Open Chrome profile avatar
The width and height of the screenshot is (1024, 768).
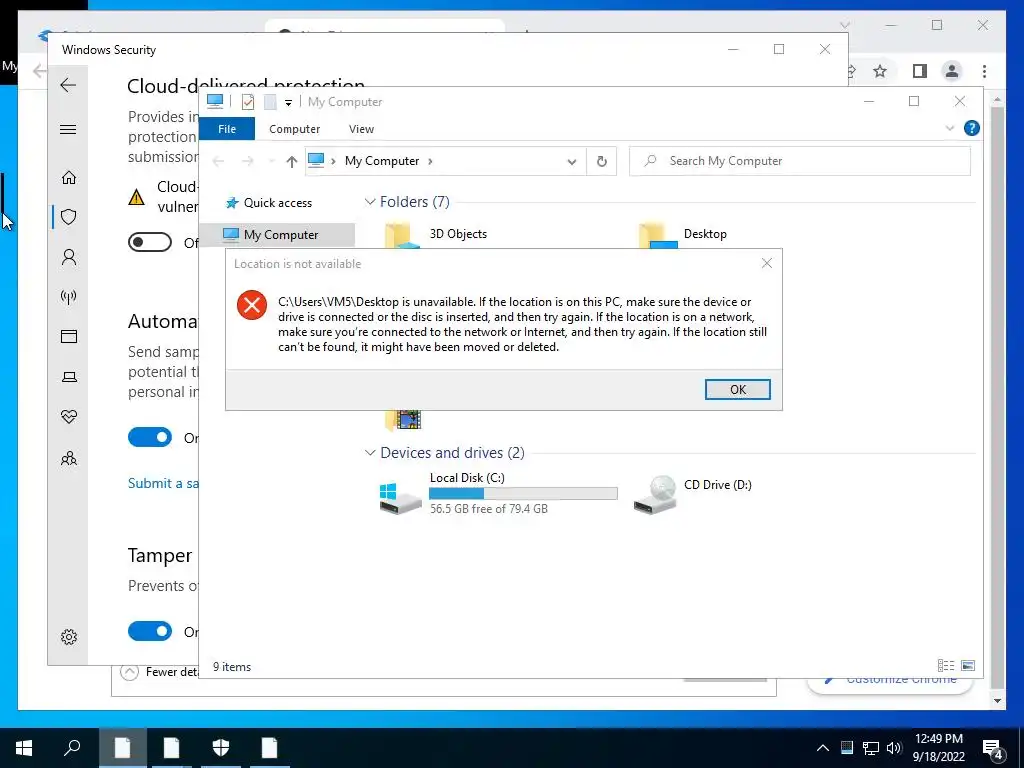(x=952, y=71)
